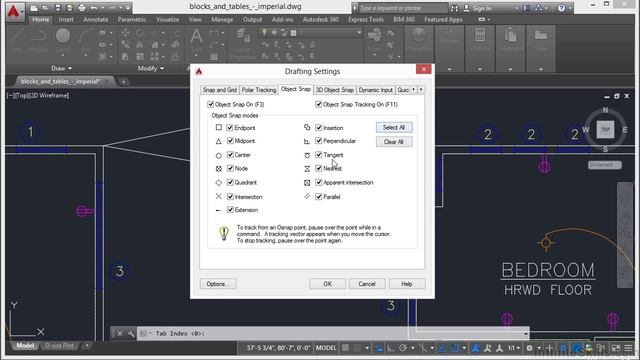Toggle the Apparent intersection checkbox
Image resolution: width=640 pixels, height=360 pixels.
coord(318,182)
